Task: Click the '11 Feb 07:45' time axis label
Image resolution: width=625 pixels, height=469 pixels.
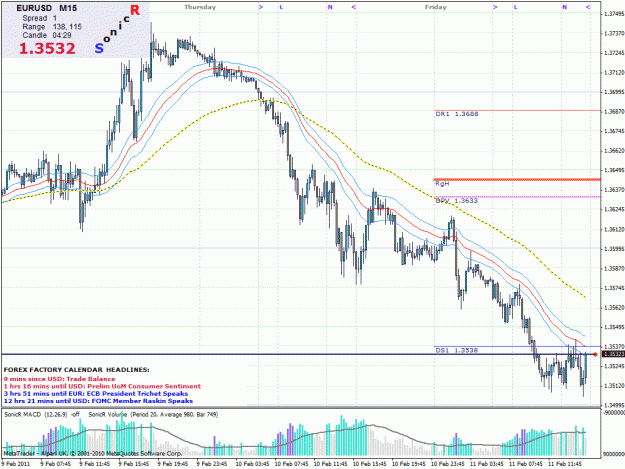Action: click(x=525, y=464)
